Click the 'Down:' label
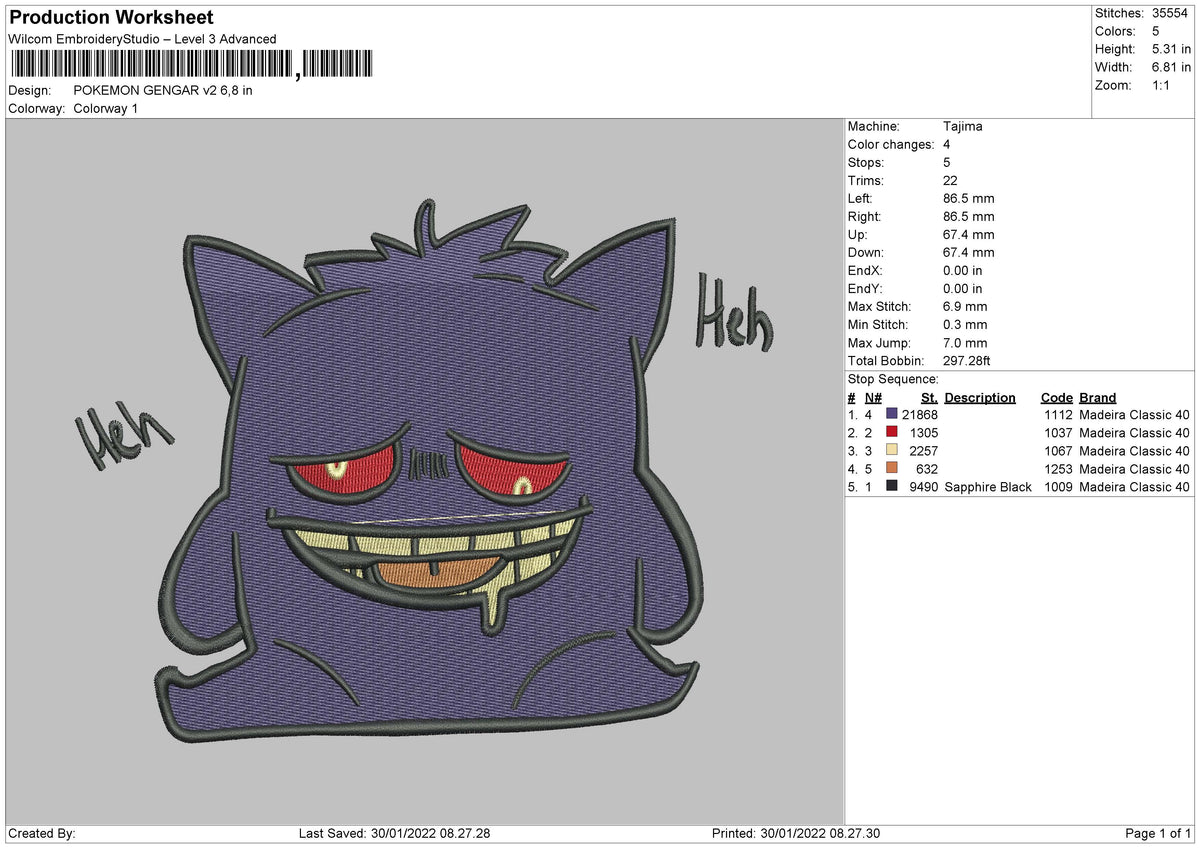 point(866,253)
